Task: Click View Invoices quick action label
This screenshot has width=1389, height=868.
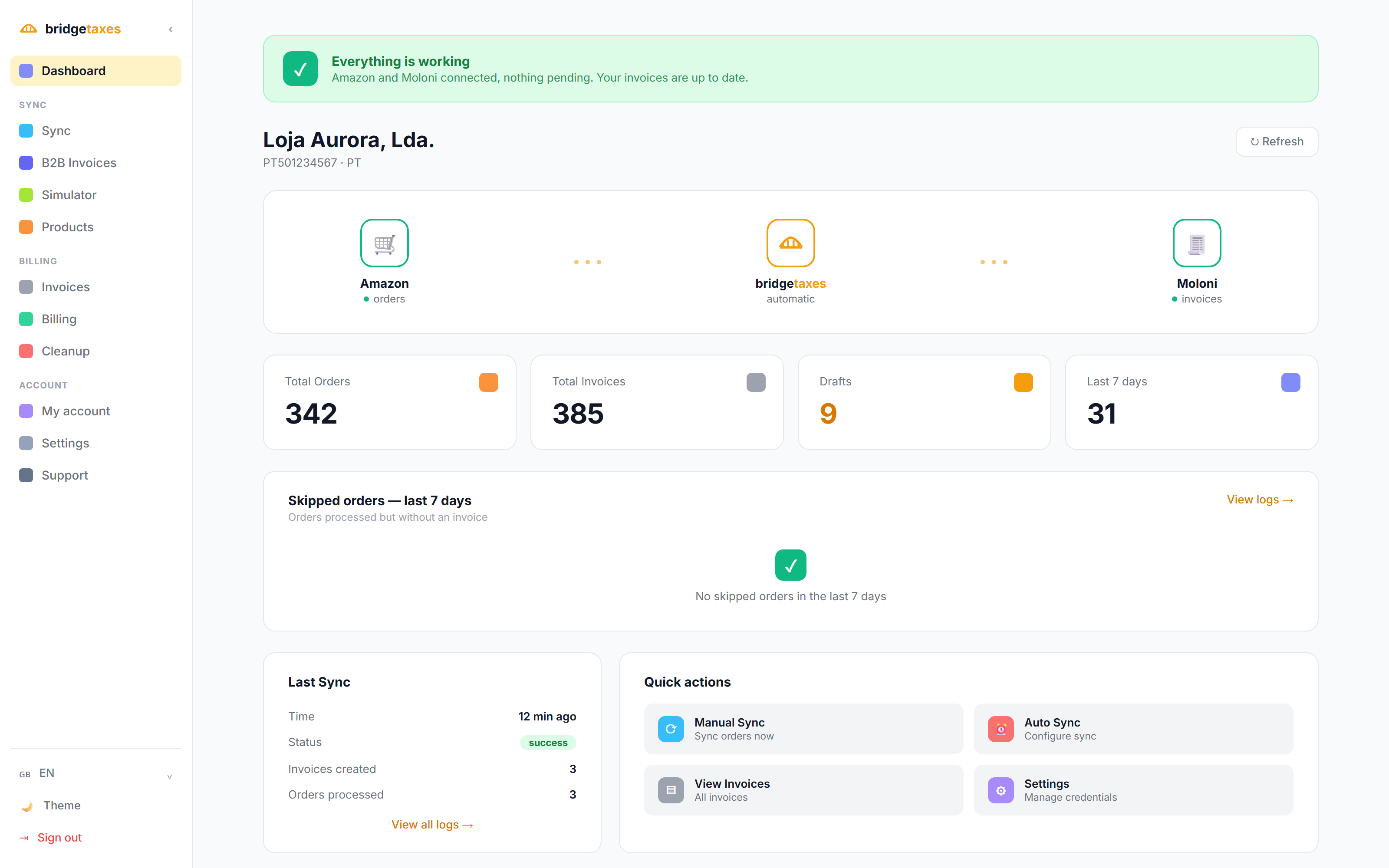Action: (x=732, y=784)
